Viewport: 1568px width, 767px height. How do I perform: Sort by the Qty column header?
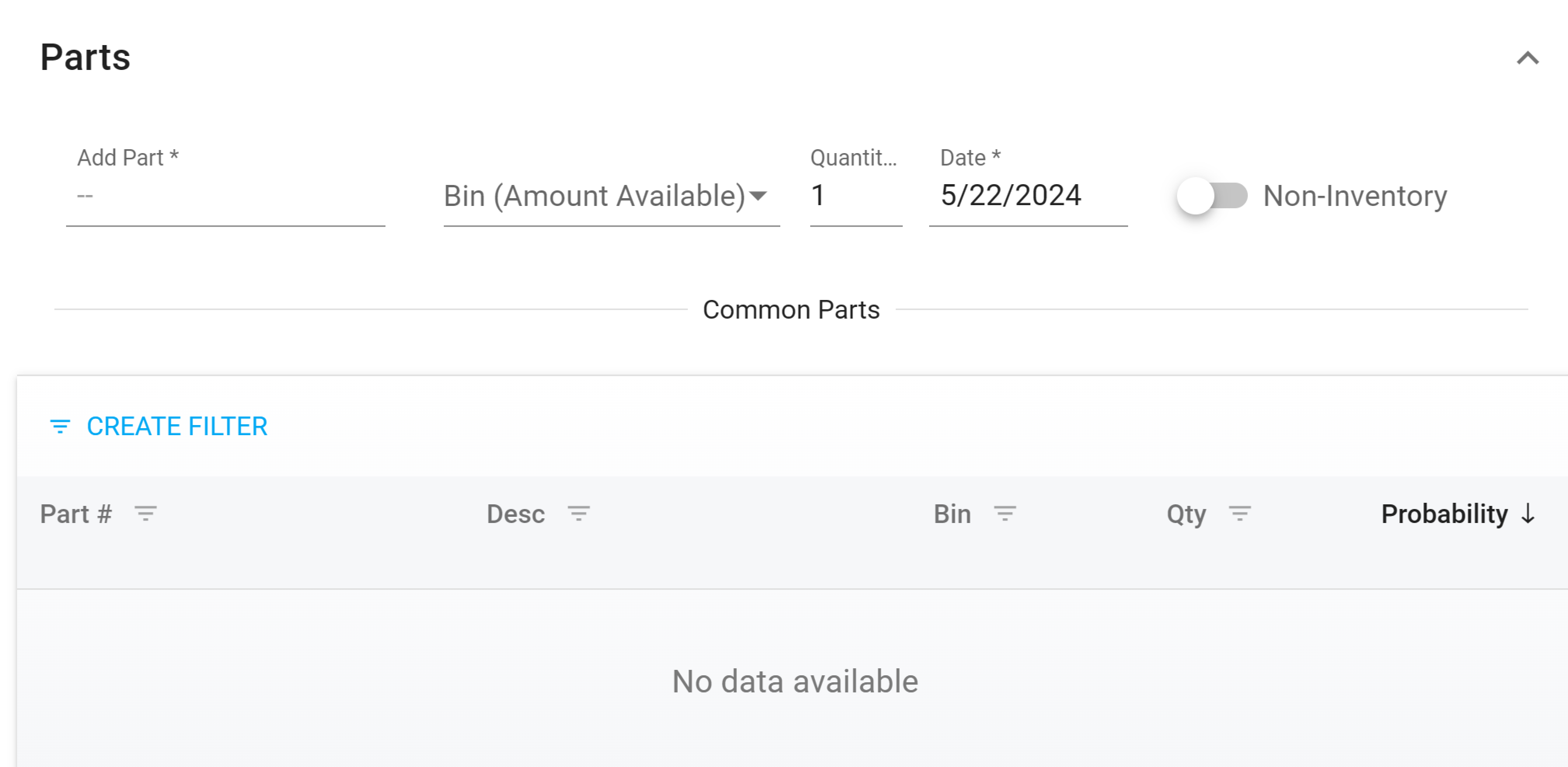(x=1186, y=514)
